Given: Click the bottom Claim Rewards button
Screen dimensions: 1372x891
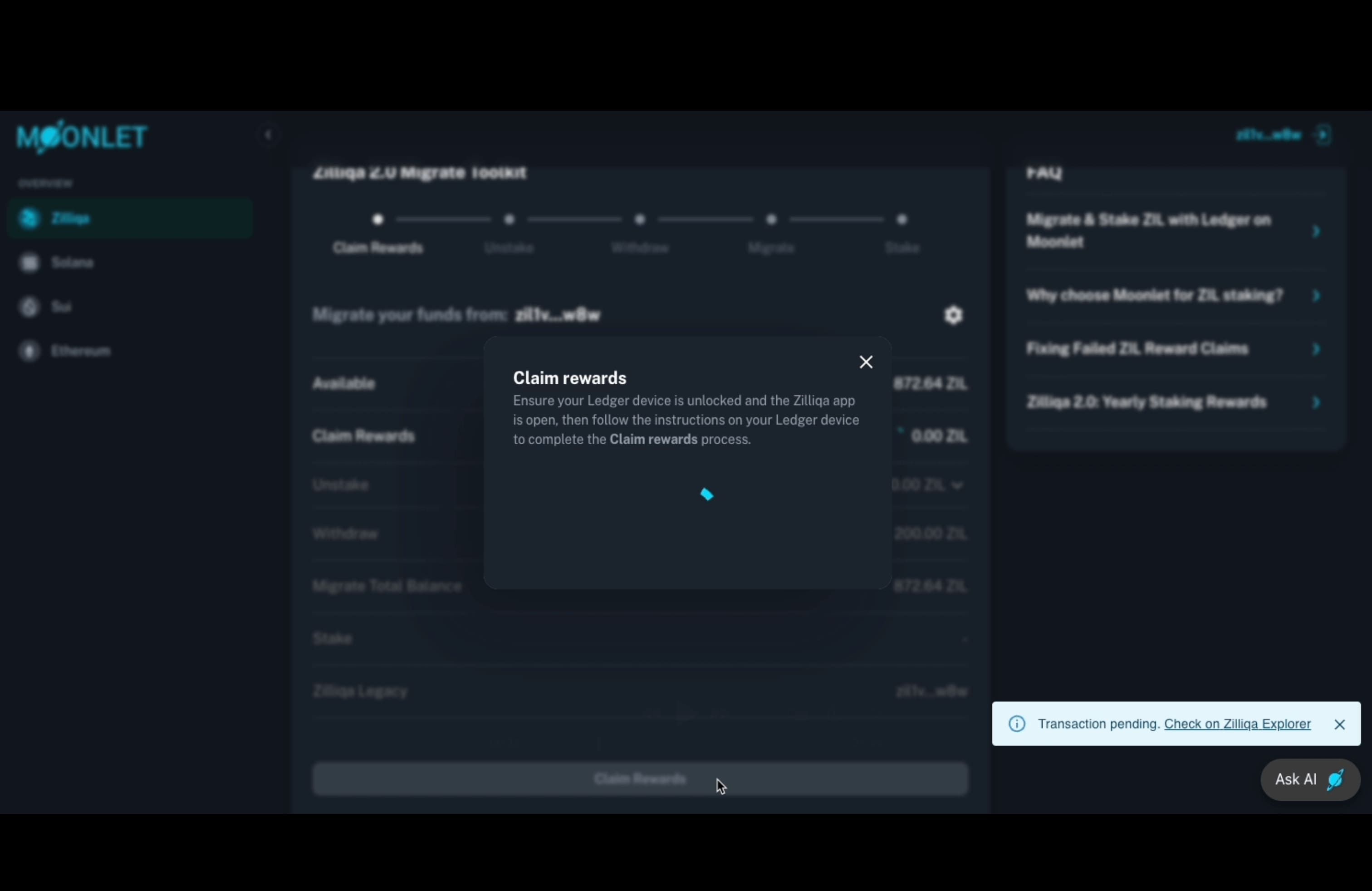Looking at the screenshot, I should pos(640,779).
